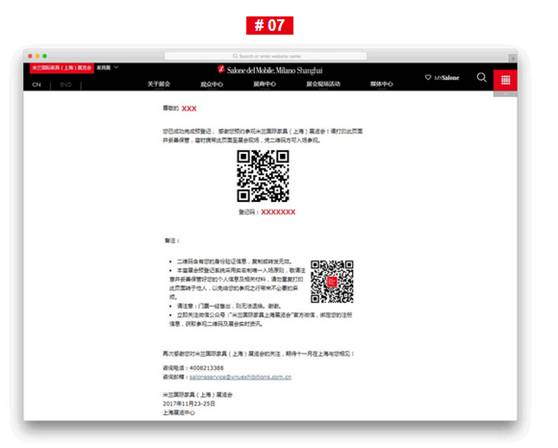Screen dimensions: 558x448
Task: Click the contact email address link
Action: click(240, 377)
